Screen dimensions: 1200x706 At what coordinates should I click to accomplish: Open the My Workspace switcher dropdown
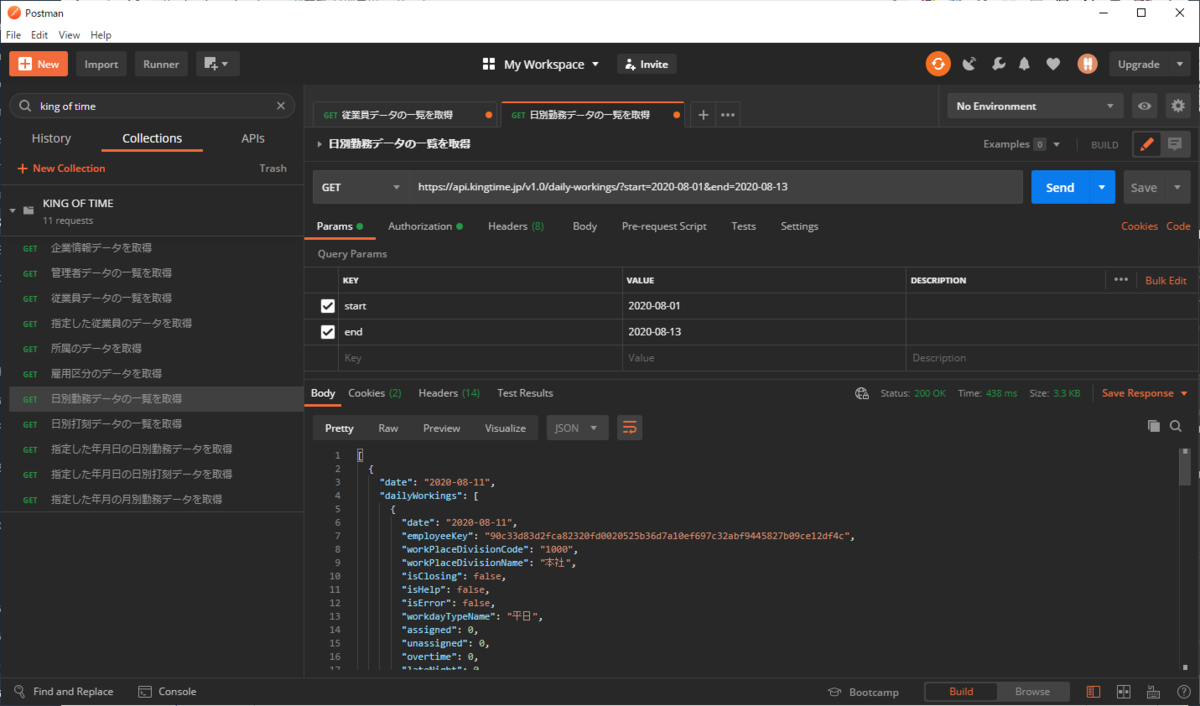[541, 64]
